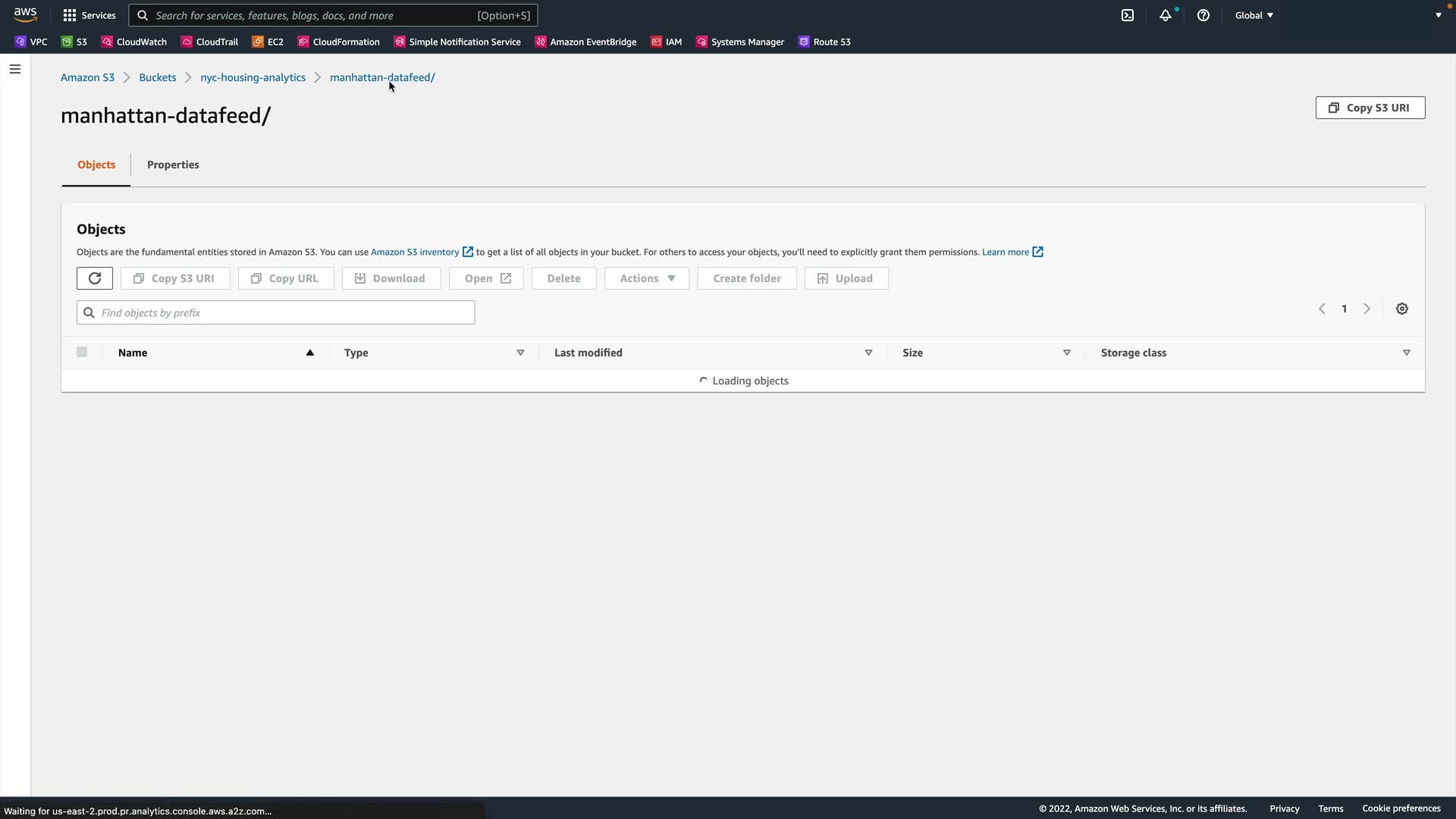Expand the Global region dropdown
This screenshot has height=819, width=1456.
click(x=1254, y=15)
